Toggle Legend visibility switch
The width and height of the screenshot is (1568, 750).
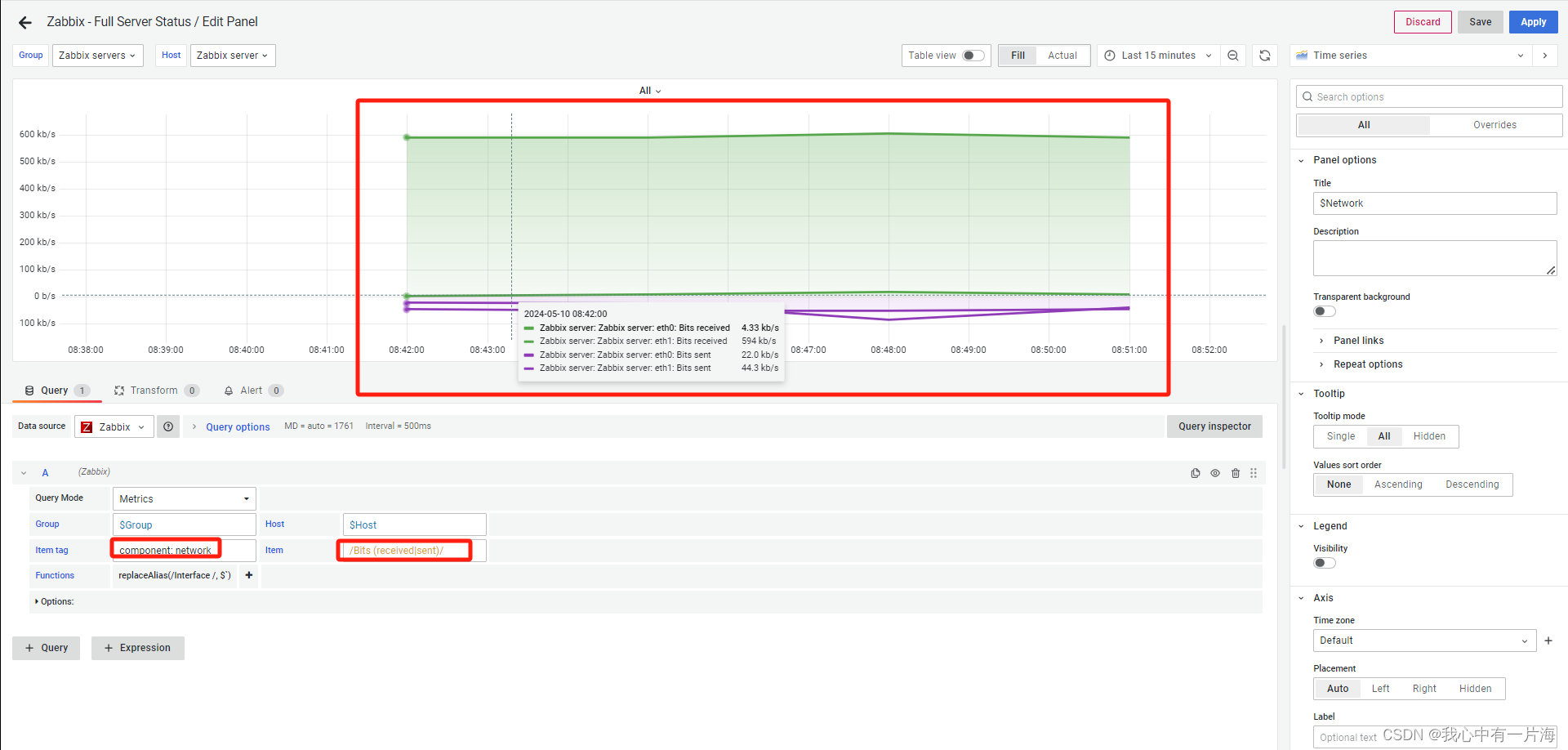tap(1325, 563)
